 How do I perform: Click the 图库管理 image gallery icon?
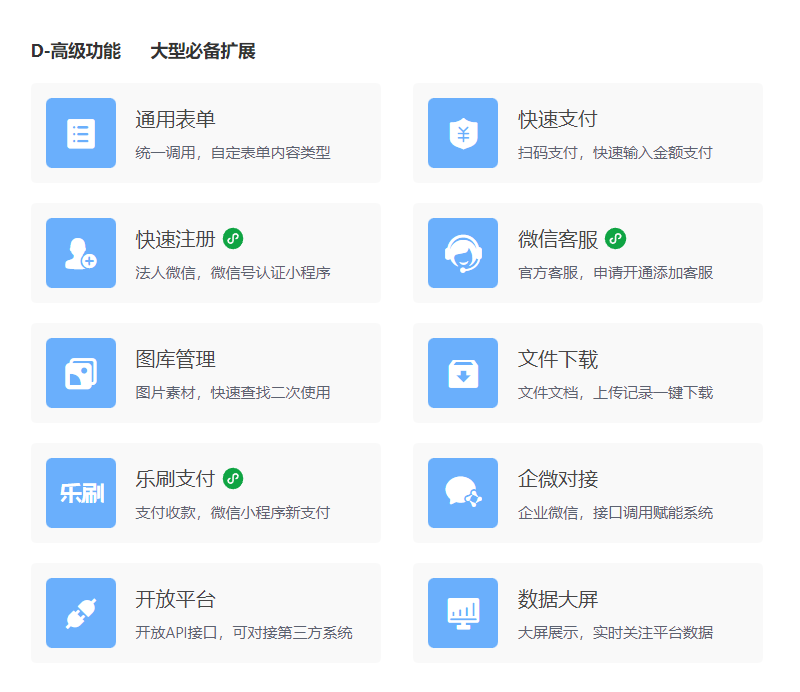(81, 373)
